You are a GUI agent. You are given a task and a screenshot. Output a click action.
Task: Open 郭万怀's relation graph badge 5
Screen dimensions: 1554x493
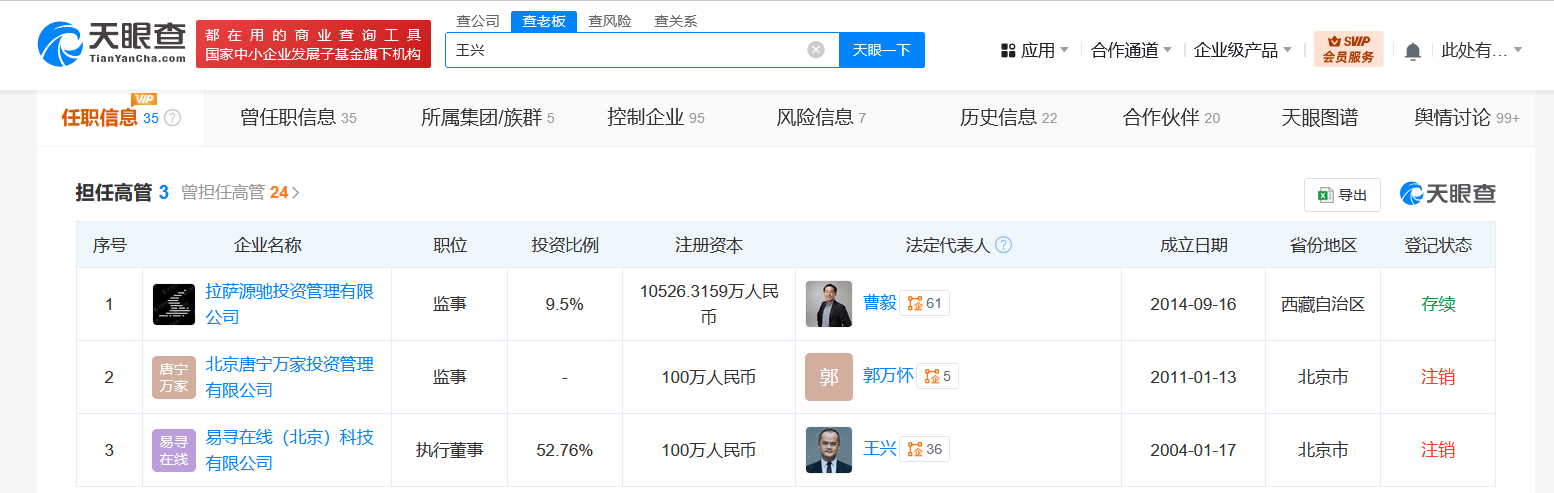[937, 376]
